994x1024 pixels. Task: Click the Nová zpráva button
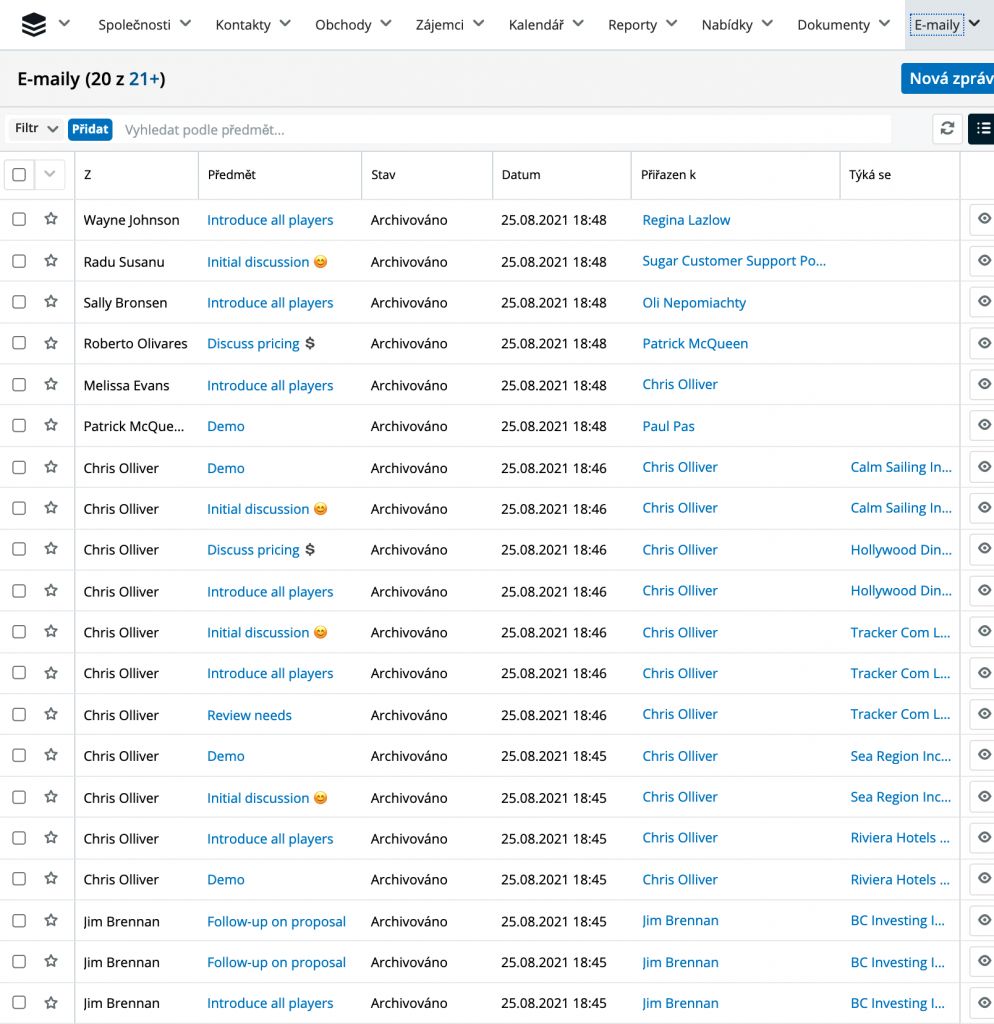(x=948, y=79)
